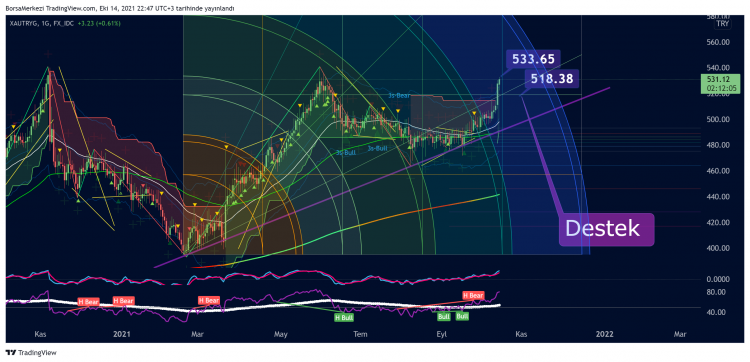This screenshot has width=750, height=362.
Task: Click the 80.00 RSI axis value
Action: [717, 292]
